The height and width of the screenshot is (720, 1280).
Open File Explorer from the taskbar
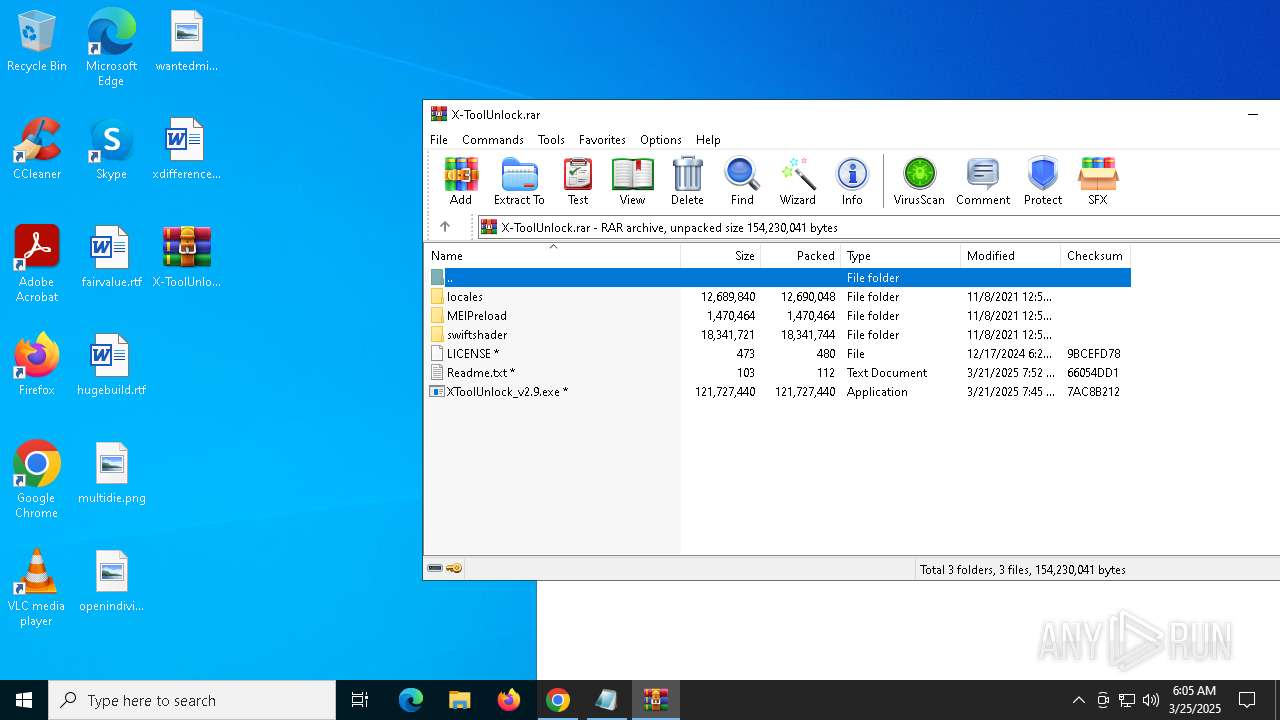tap(459, 700)
